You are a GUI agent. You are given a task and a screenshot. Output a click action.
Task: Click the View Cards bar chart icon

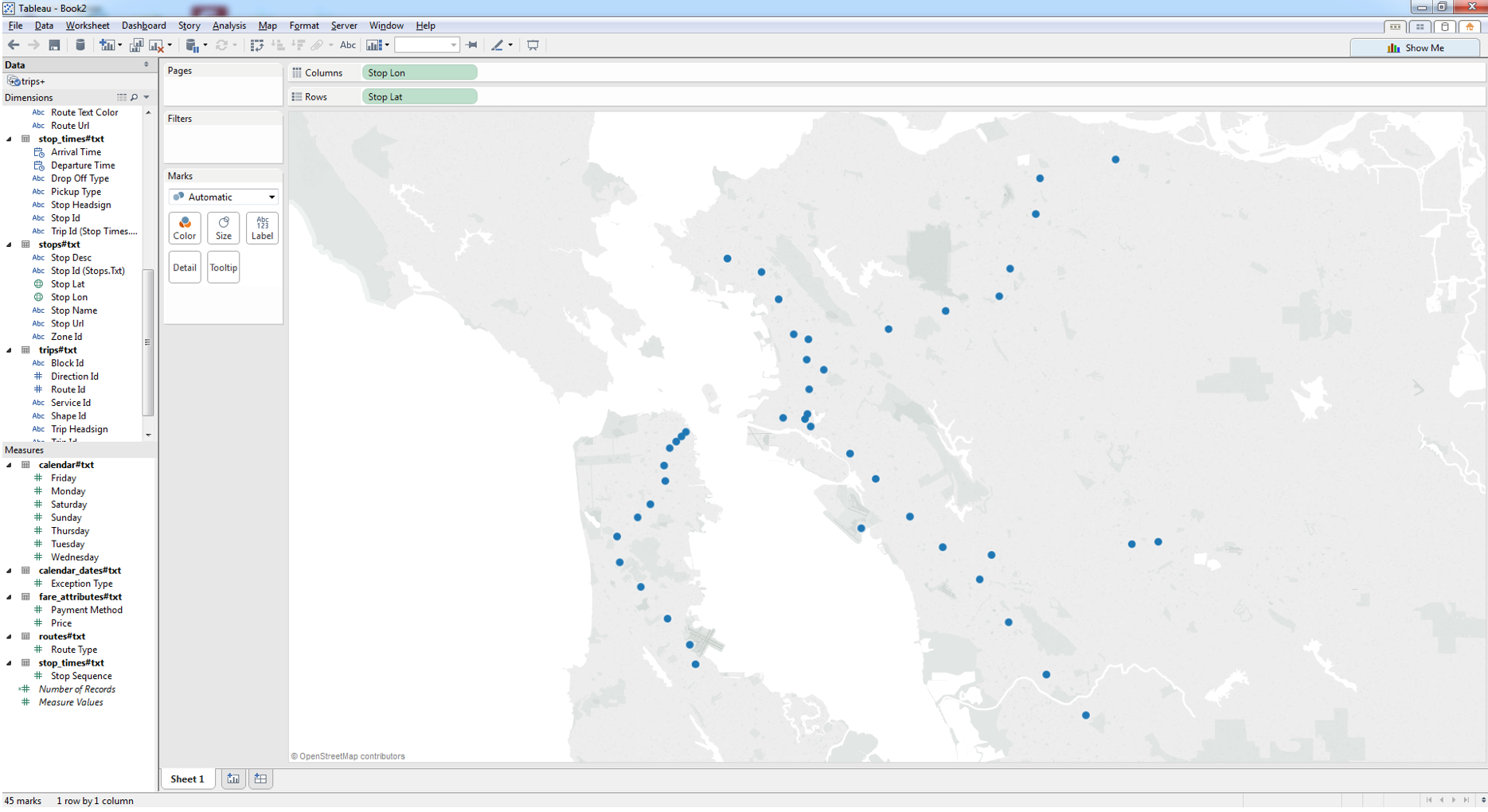[373, 45]
